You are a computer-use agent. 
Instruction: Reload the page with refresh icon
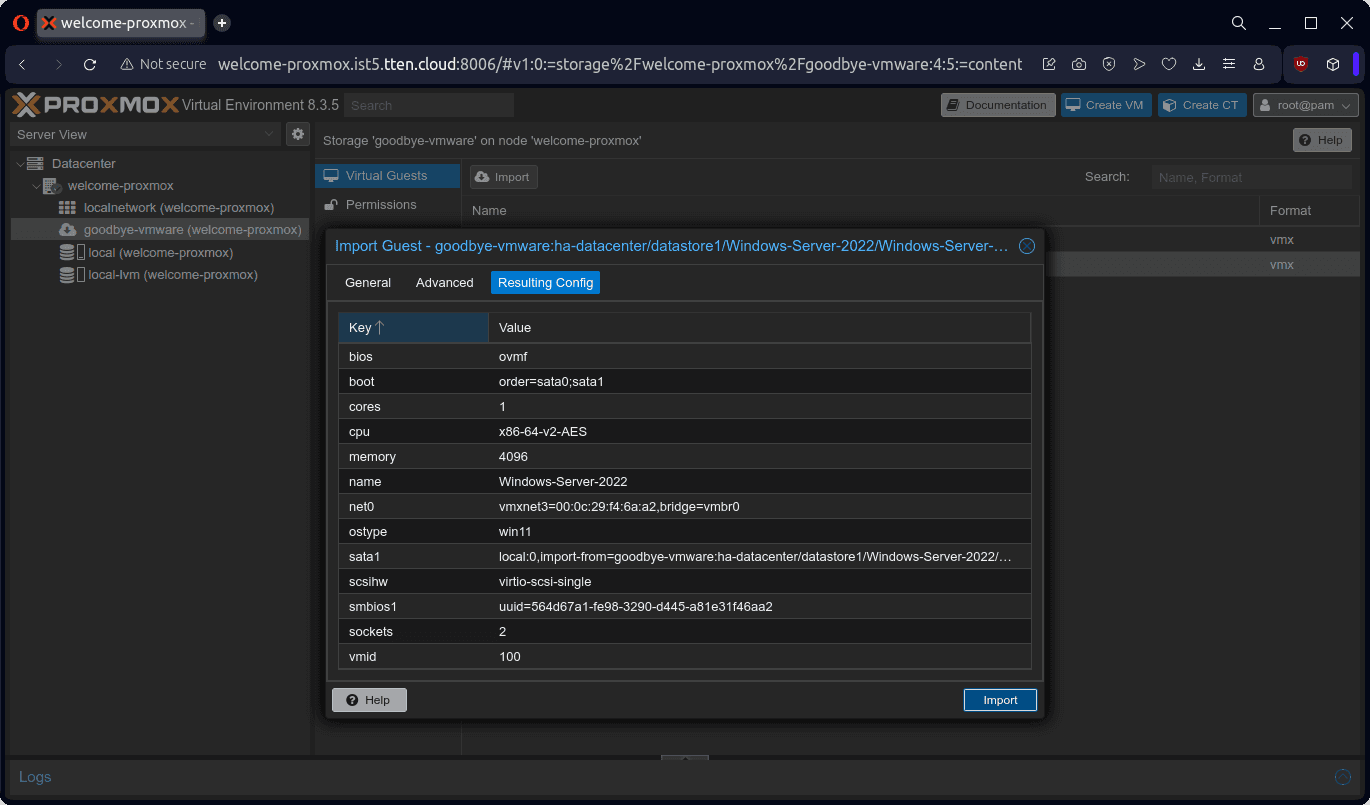click(90, 64)
